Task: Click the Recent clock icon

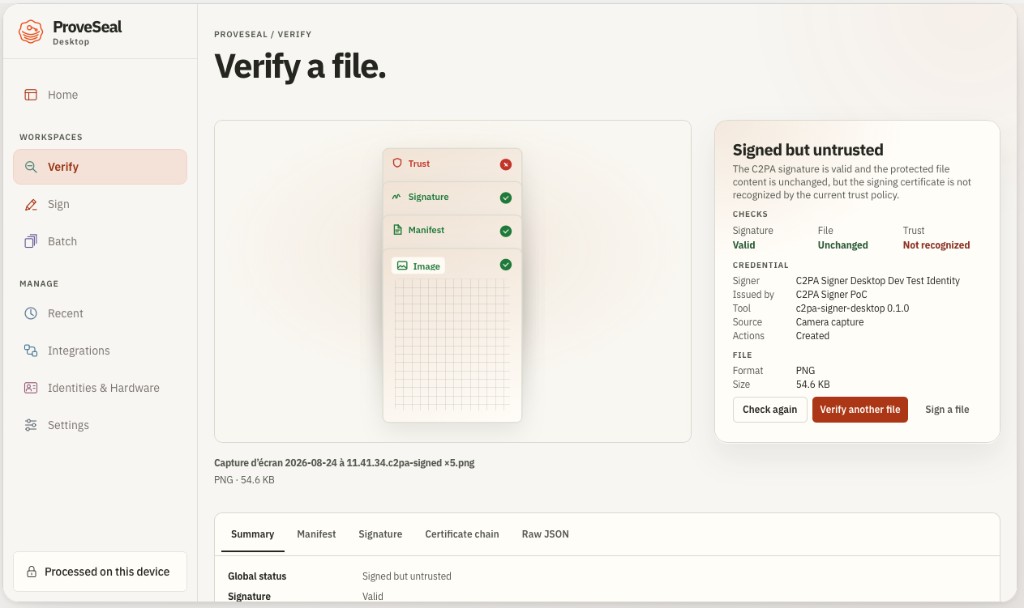Action: click(x=31, y=313)
